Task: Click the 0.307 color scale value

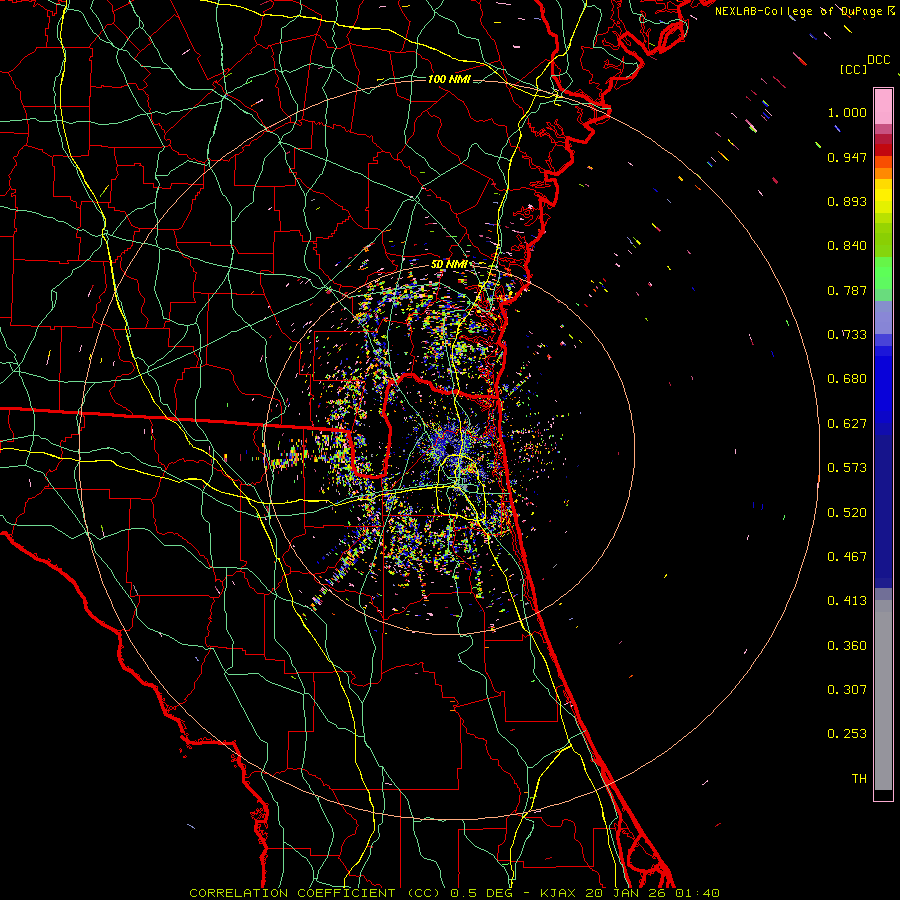Action: click(x=847, y=689)
